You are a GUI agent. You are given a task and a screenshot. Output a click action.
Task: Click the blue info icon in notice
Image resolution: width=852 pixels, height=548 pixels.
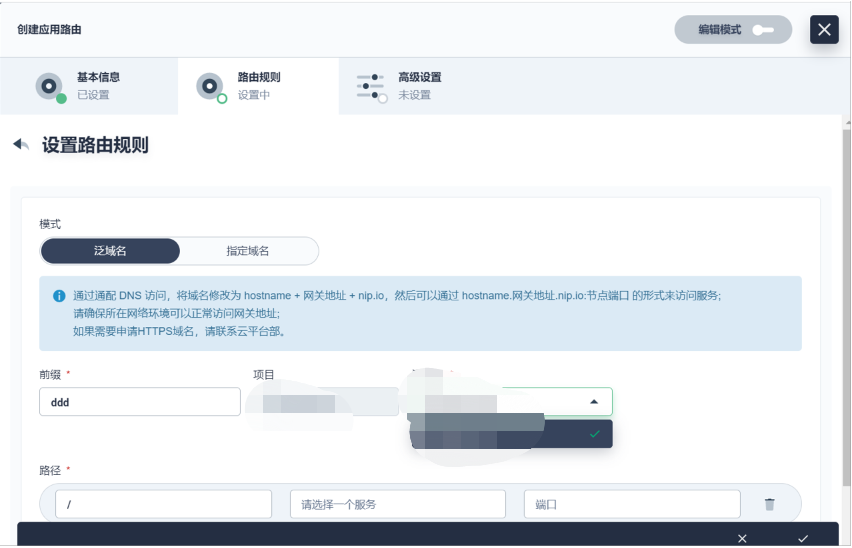59,296
